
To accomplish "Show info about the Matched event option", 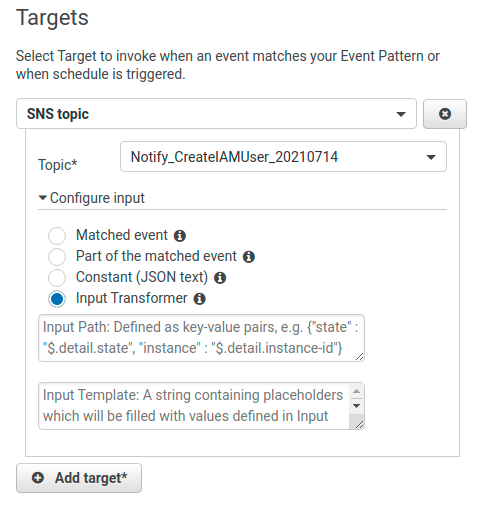I will point(180,236).
